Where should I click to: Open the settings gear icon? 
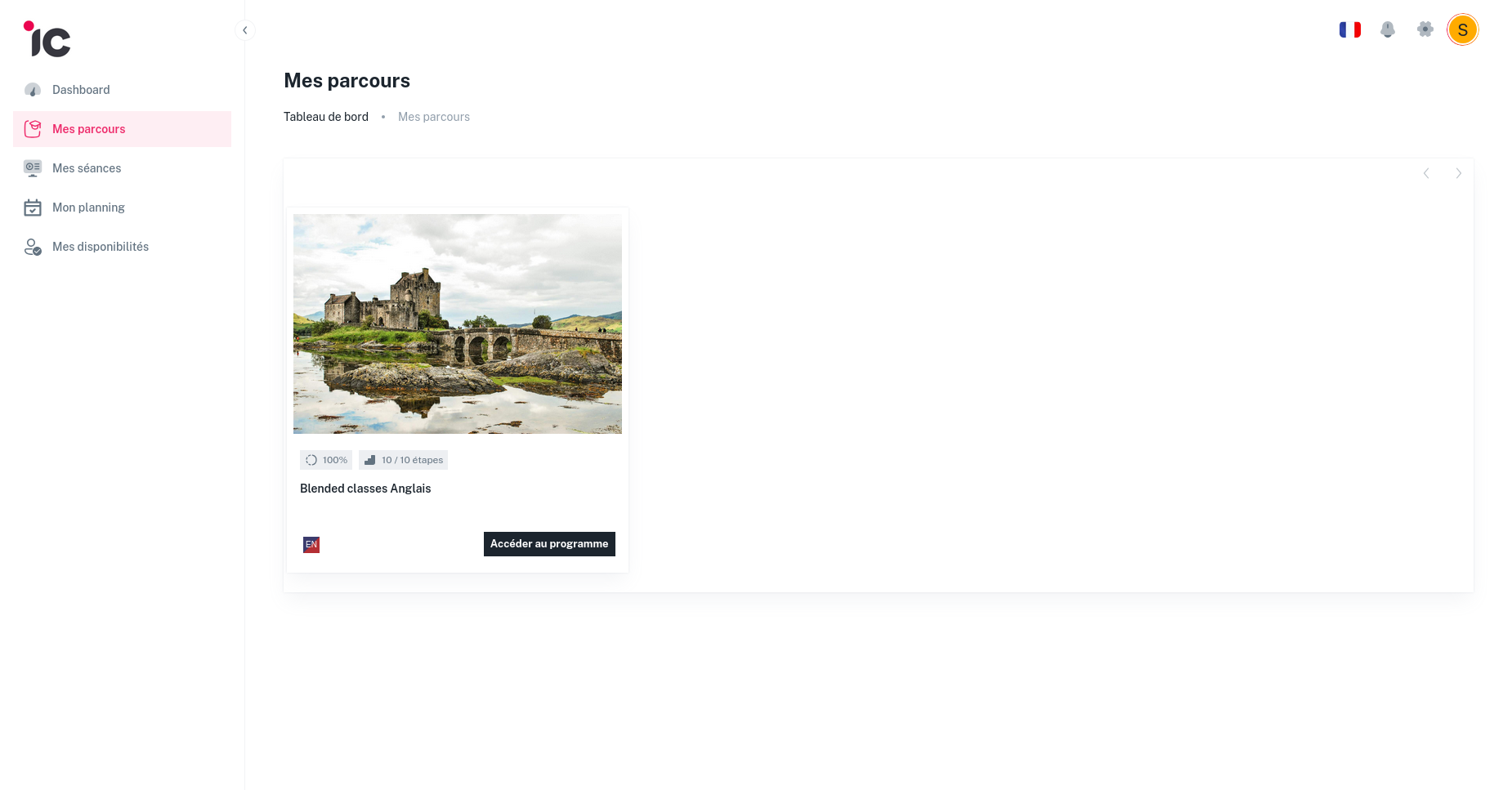1425,29
